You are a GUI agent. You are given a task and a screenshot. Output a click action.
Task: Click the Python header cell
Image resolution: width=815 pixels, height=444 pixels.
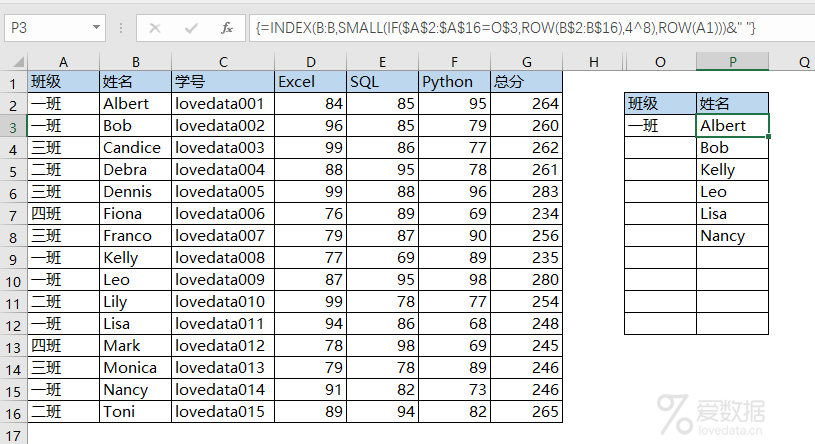[454, 82]
